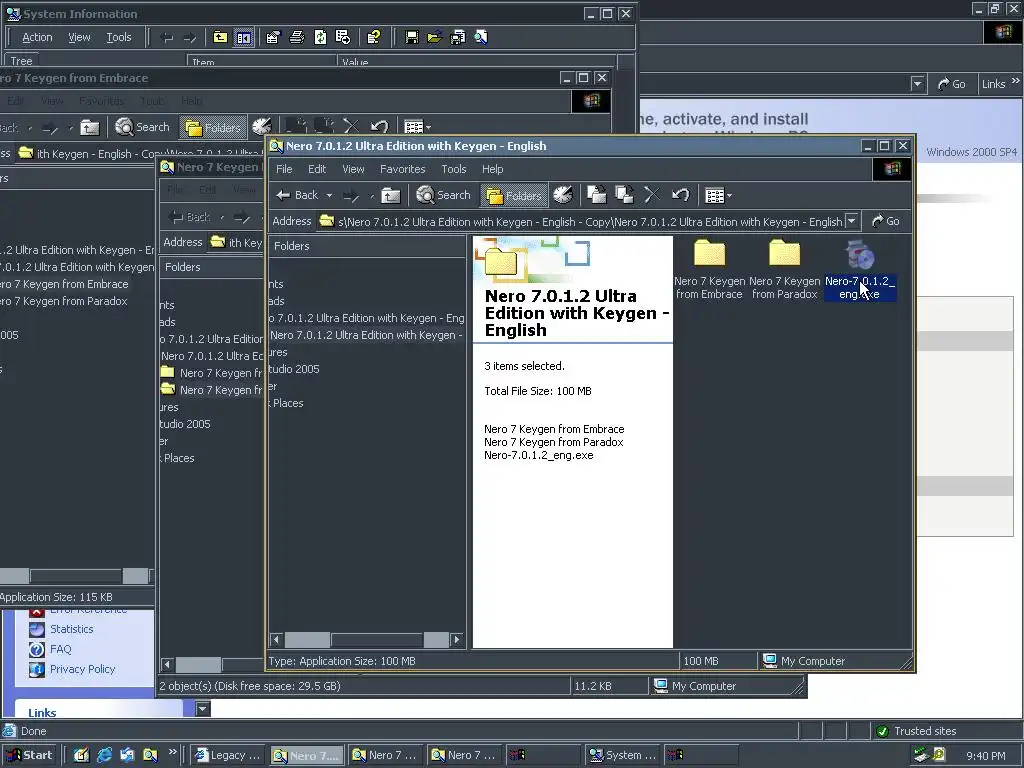Click 9:40 PM clock in system tray
1024x768 pixels.
coord(985,756)
